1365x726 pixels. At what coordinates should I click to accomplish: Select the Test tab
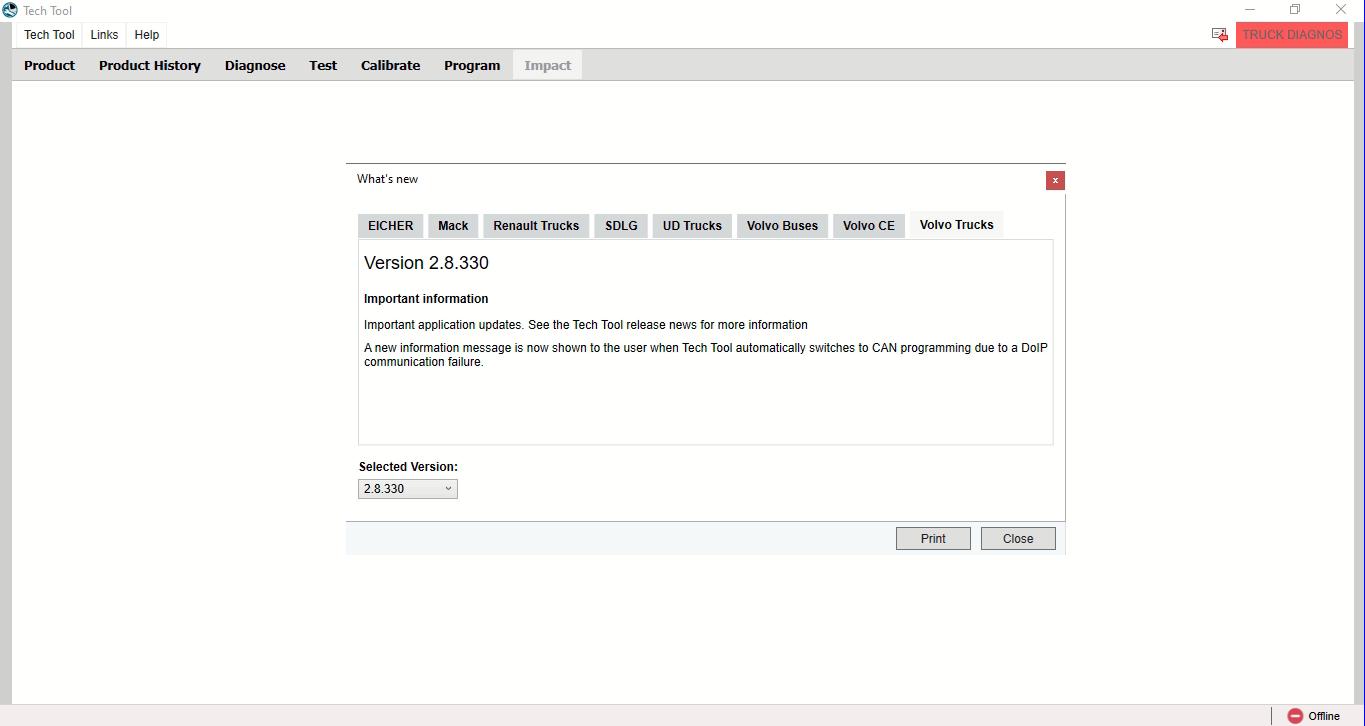(323, 66)
